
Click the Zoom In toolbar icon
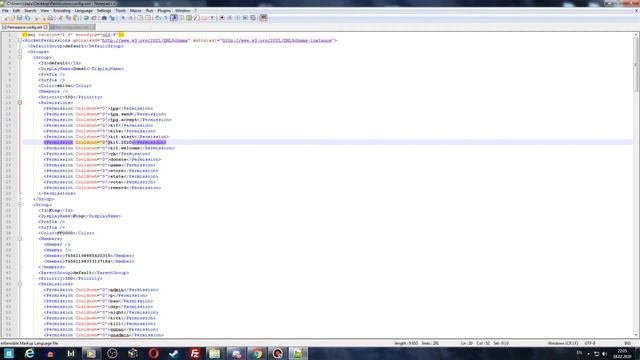[123, 18]
